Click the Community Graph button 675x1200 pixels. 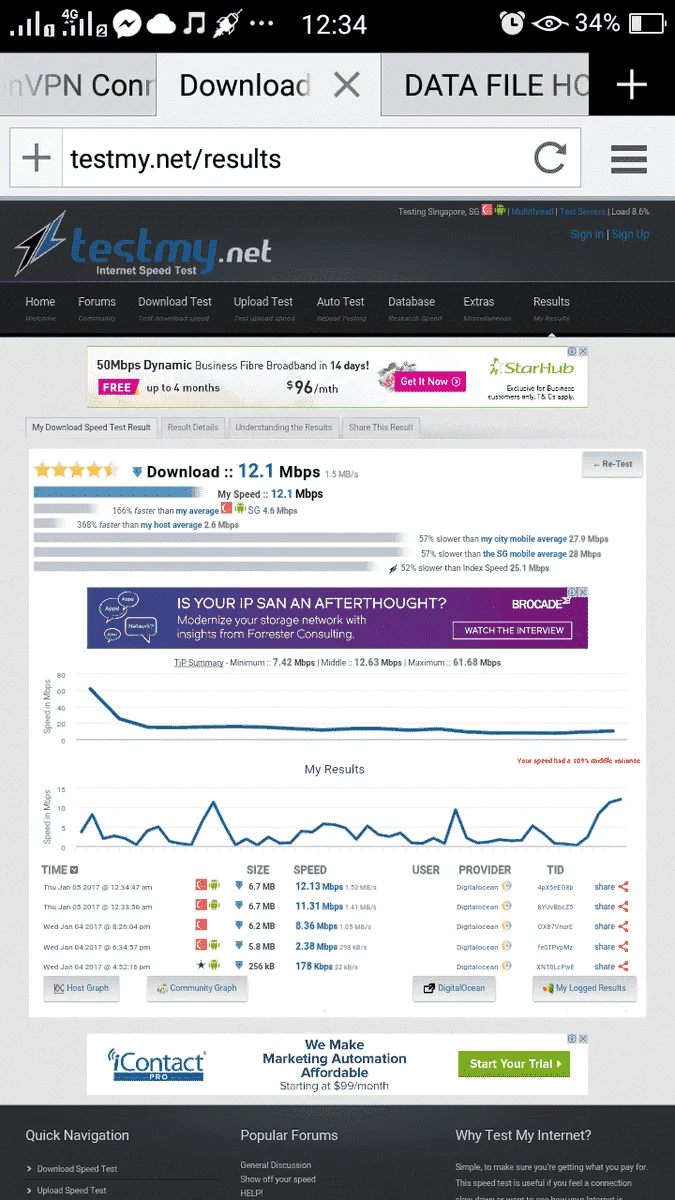pyautogui.click(x=197, y=988)
